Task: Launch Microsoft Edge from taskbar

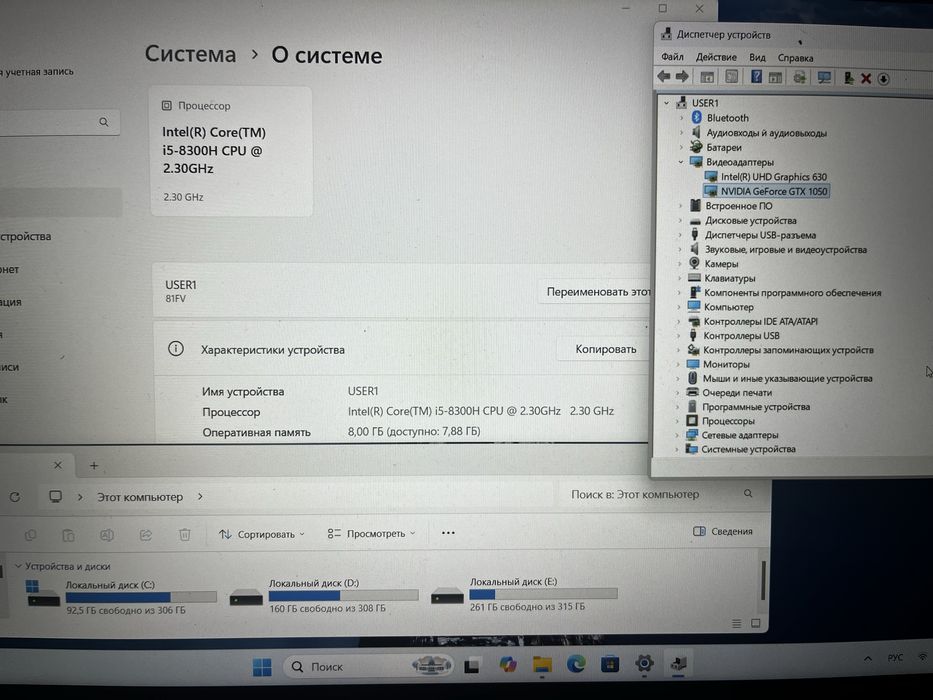Action: click(x=575, y=664)
